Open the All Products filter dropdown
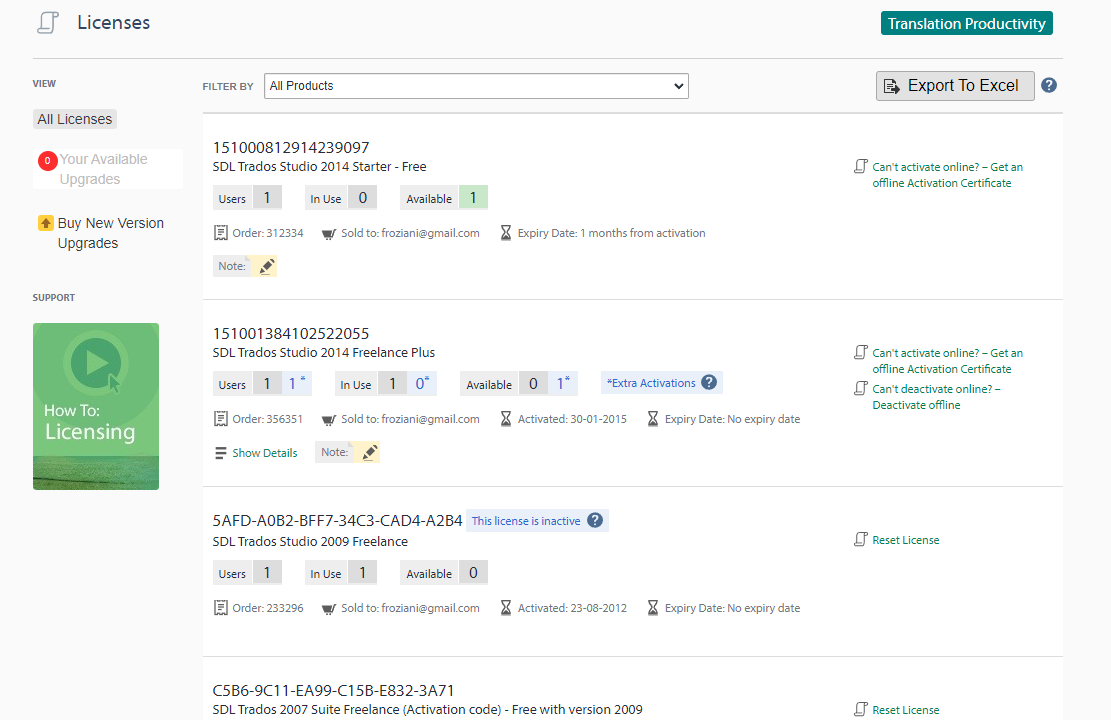Image resolution: width=1111 pixels, height=720 pixels. coord(476,86)
